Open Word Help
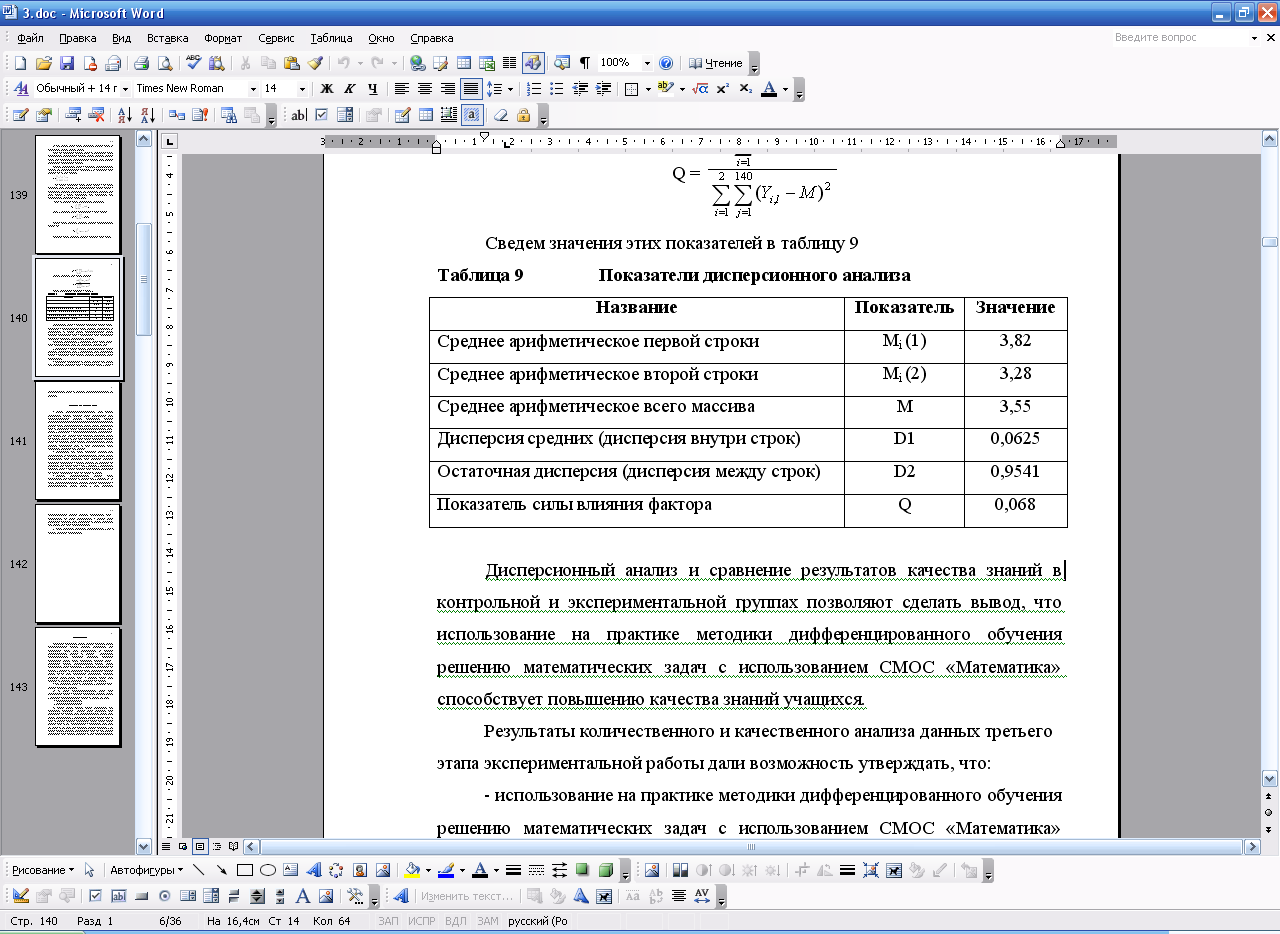1280x934 pixels. 666,62
